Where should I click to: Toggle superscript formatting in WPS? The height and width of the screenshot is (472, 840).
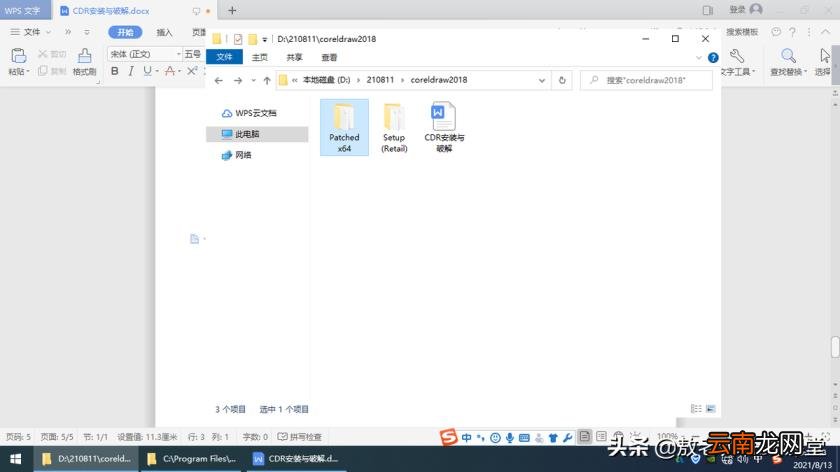pos(192,71)
